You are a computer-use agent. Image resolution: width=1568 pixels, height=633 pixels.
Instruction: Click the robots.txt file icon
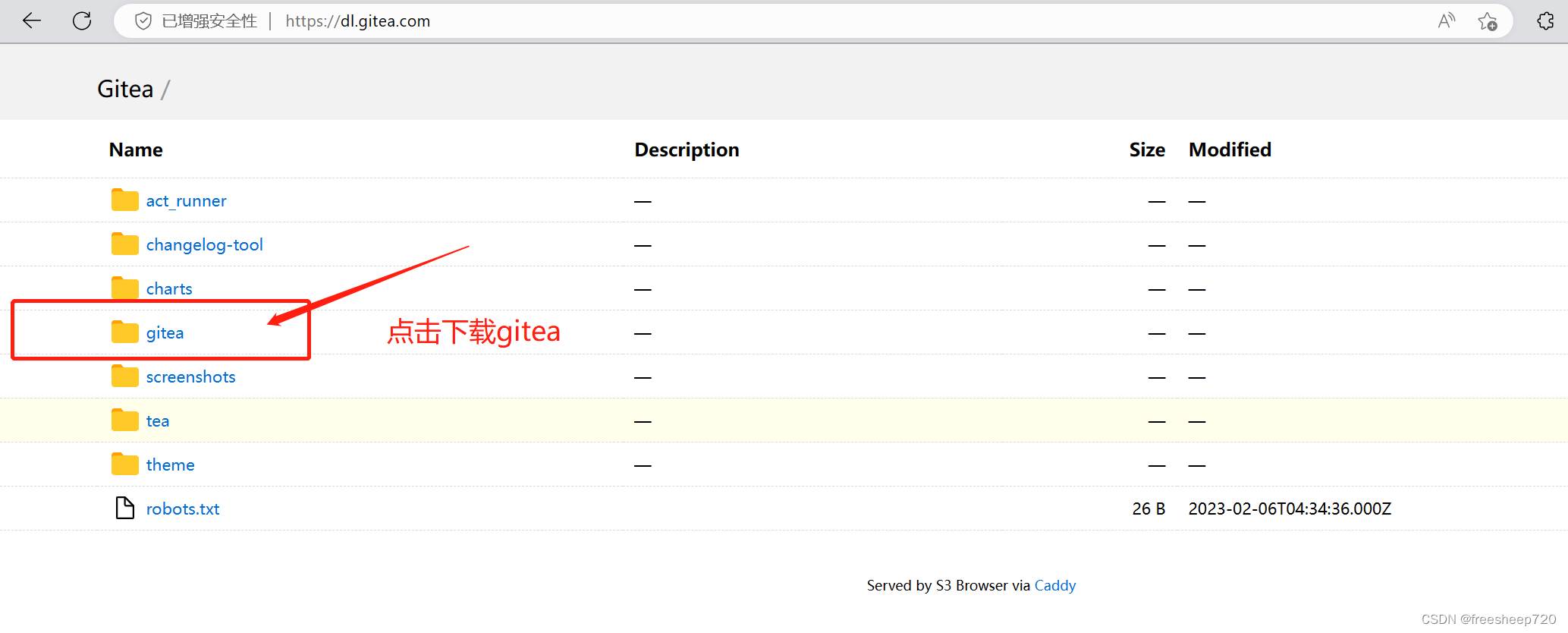[124, 508]
